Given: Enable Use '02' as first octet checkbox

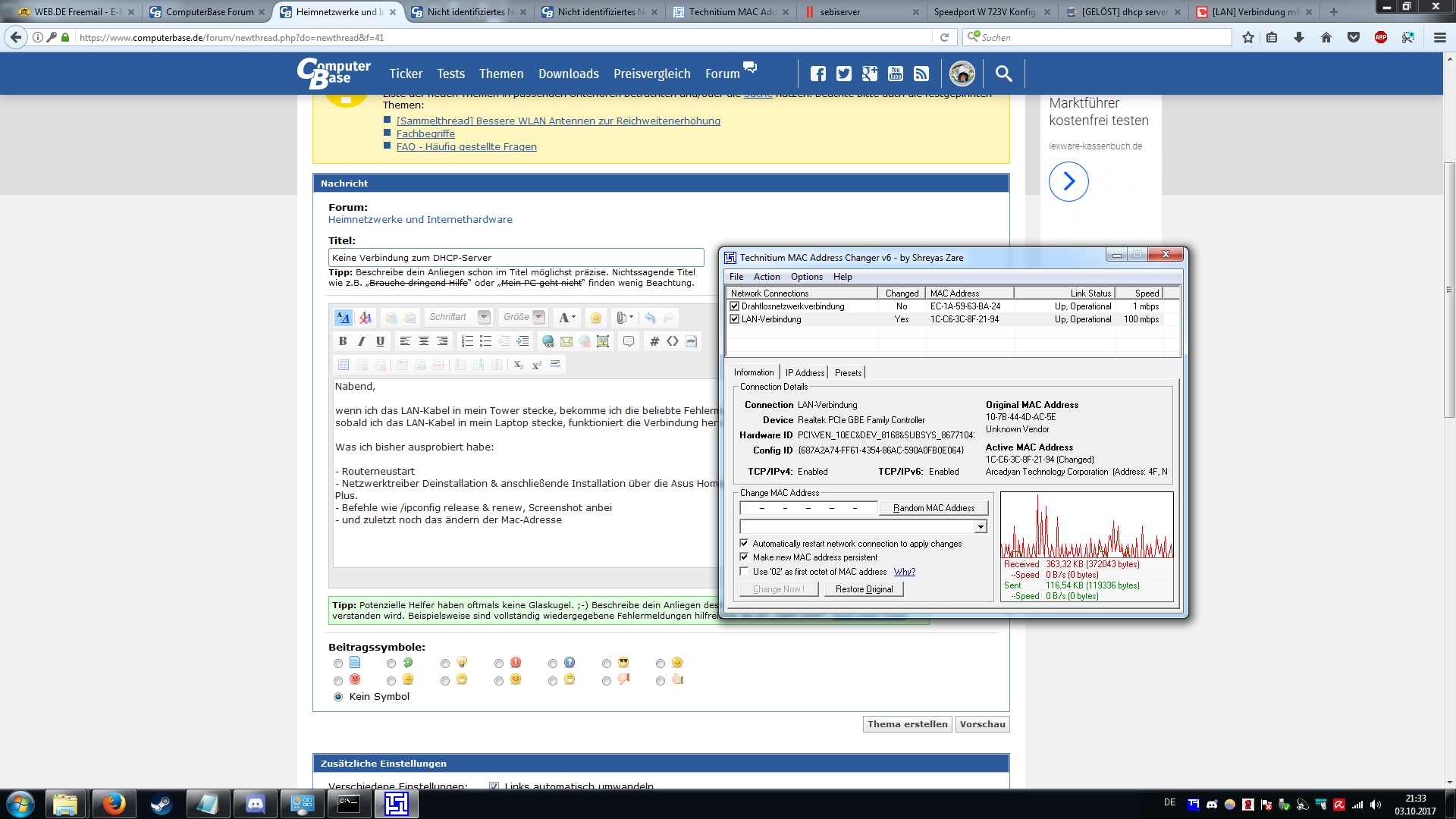Looking at the screenshot, I should (744, 572).
